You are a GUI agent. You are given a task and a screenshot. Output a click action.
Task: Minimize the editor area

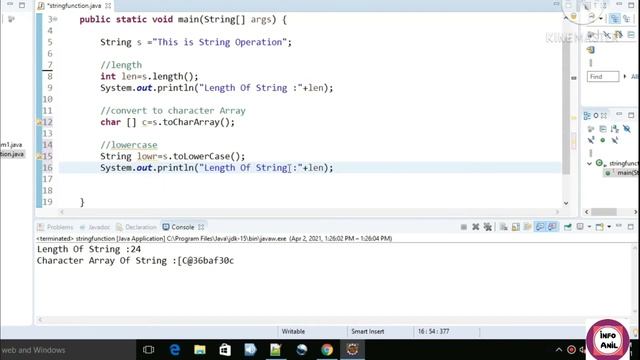click(556, 4)
